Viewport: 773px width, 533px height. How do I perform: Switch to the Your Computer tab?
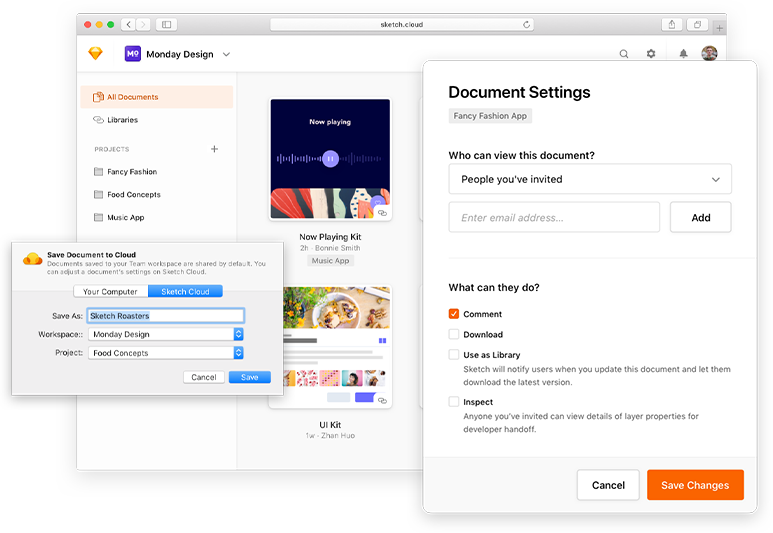[110, 292]
